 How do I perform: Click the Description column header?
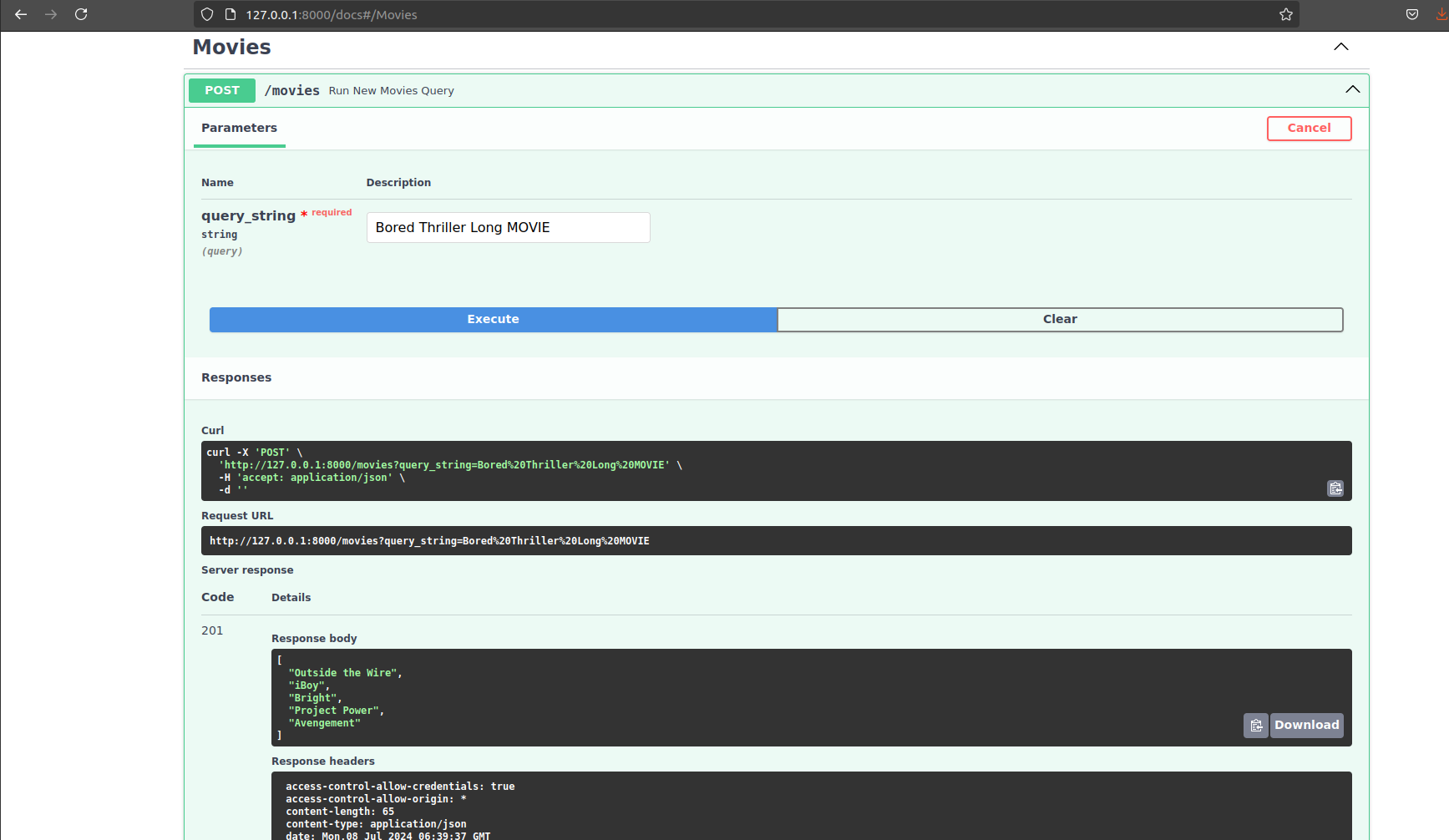tap(398, 183)
